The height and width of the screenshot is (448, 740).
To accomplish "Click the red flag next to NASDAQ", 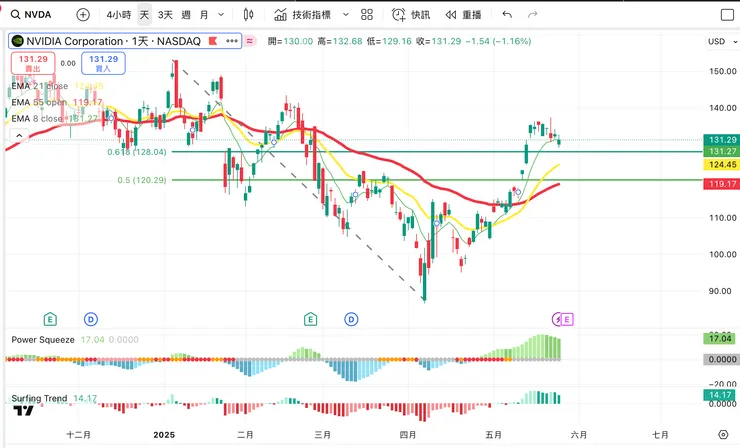I will 213,41.
